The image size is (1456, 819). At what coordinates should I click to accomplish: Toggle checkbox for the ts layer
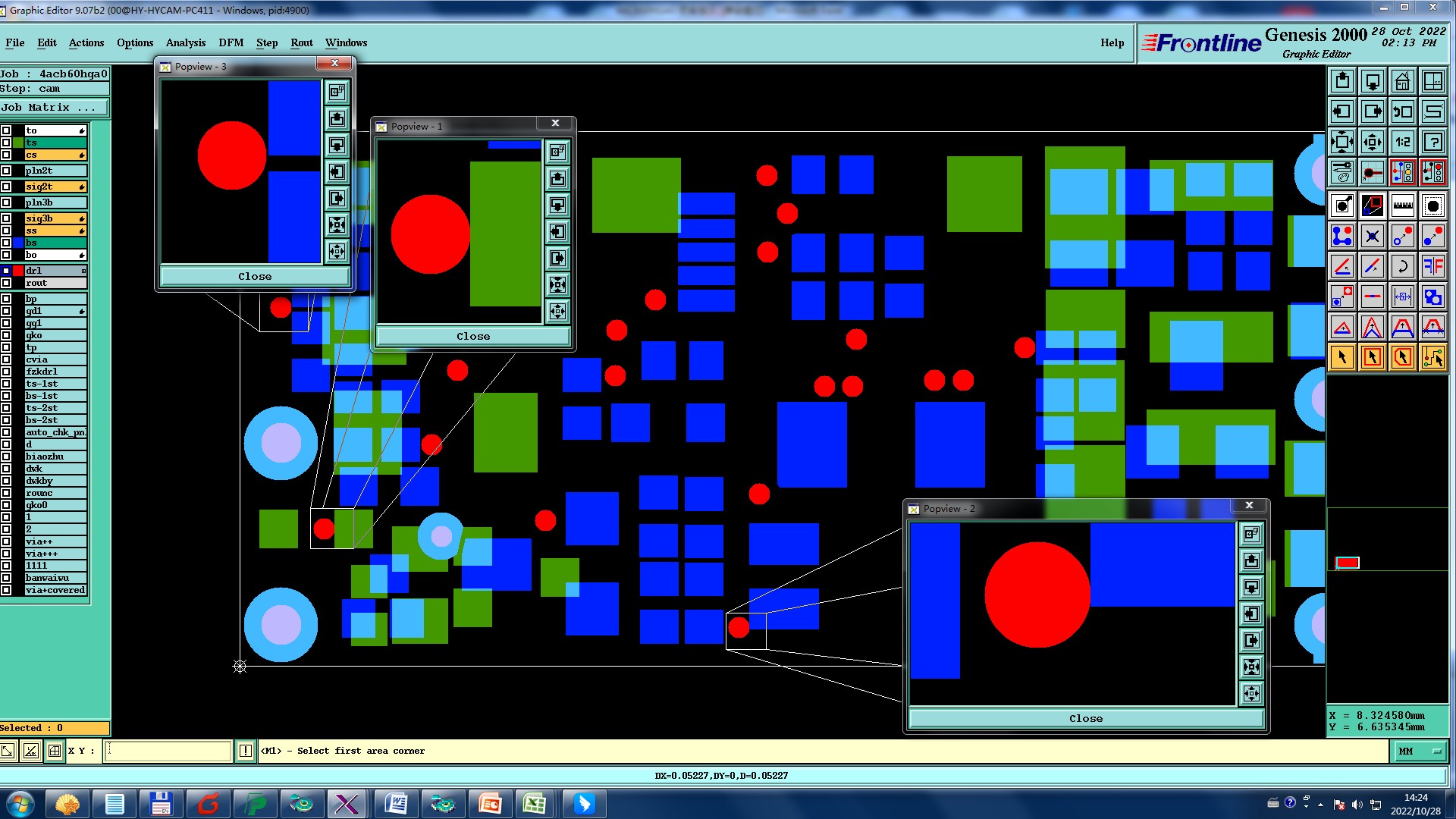(x=6, y=143)
